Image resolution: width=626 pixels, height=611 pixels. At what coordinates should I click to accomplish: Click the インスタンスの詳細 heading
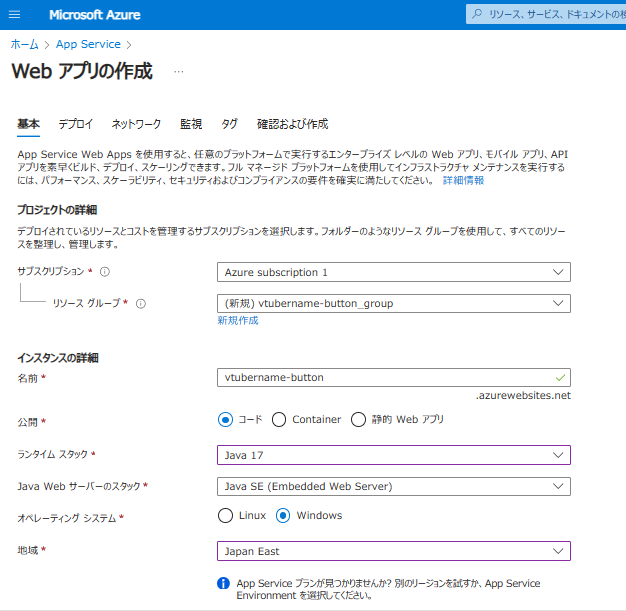(57, 358)
